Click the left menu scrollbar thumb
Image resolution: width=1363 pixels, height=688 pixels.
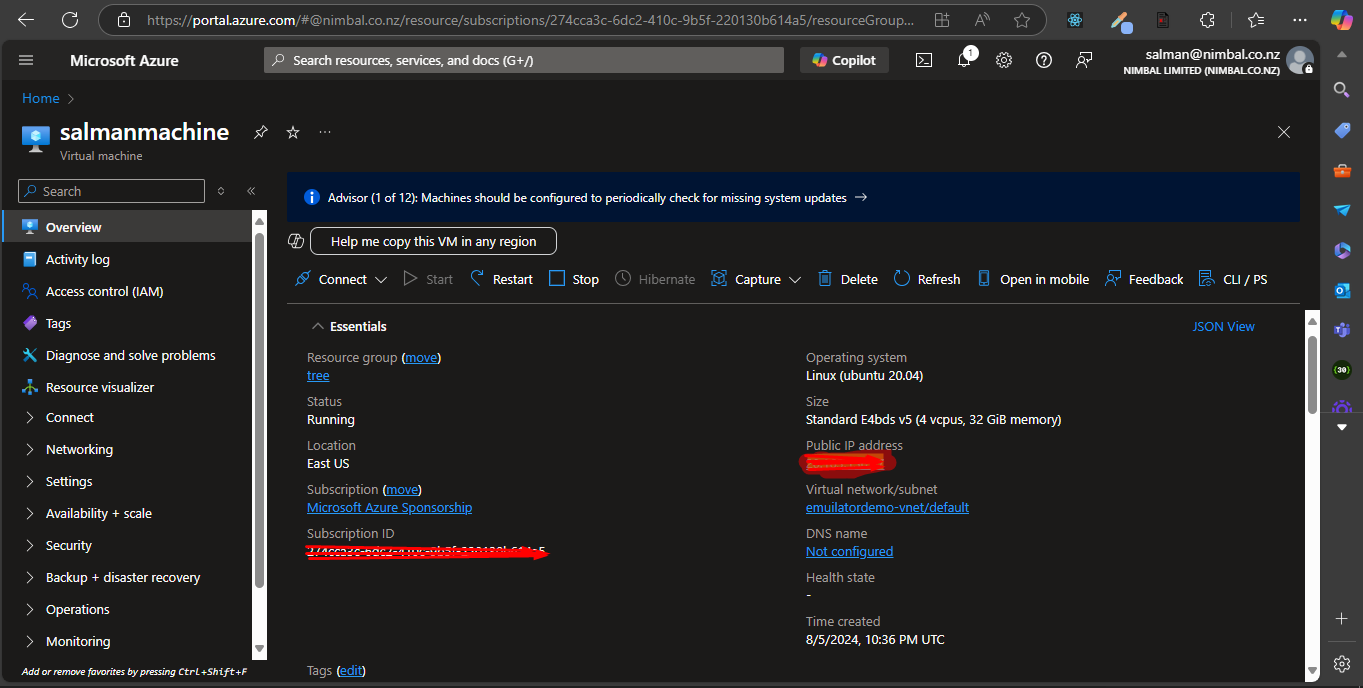pos(260,410)
